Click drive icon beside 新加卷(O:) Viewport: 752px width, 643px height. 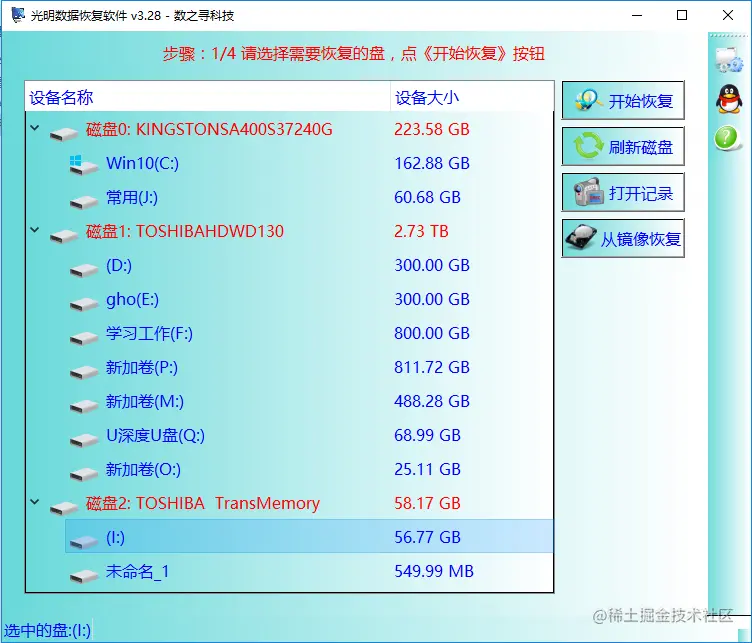pyautogui.click(x=84, y=474)
